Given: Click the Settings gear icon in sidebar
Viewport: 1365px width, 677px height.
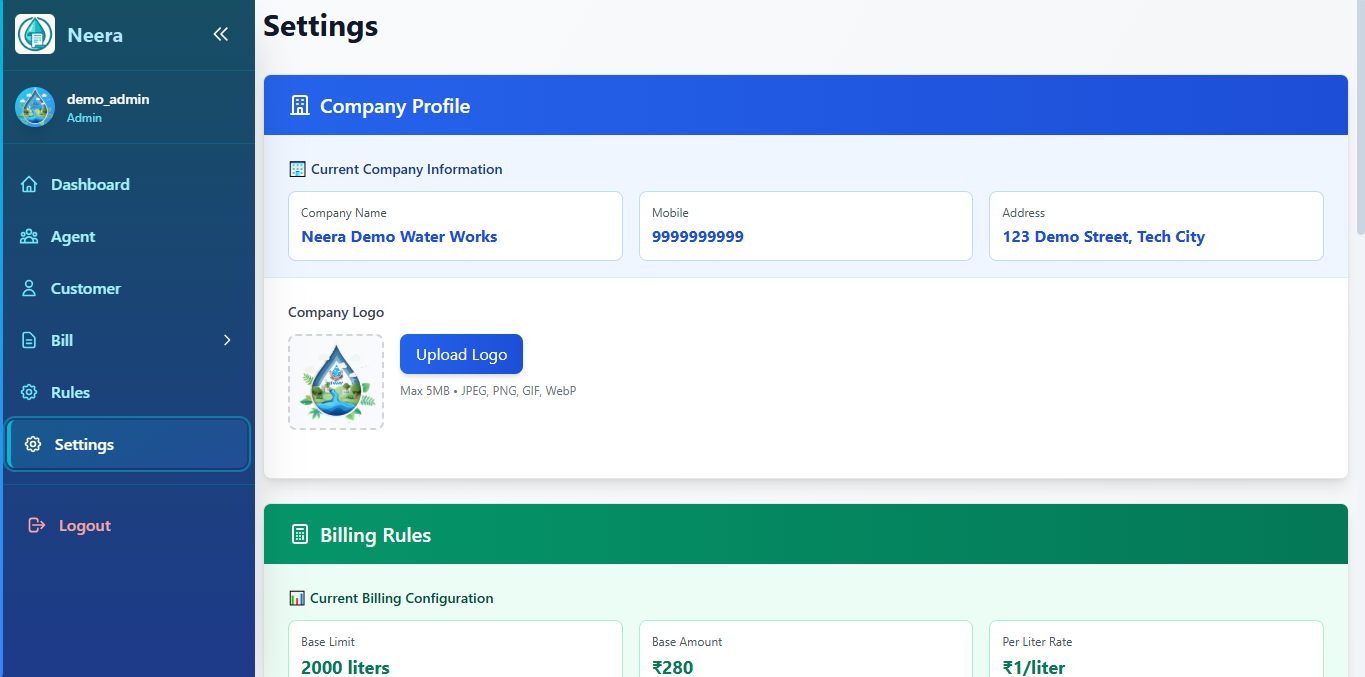Looking at the screenshot, I should [x=33, y=445].
